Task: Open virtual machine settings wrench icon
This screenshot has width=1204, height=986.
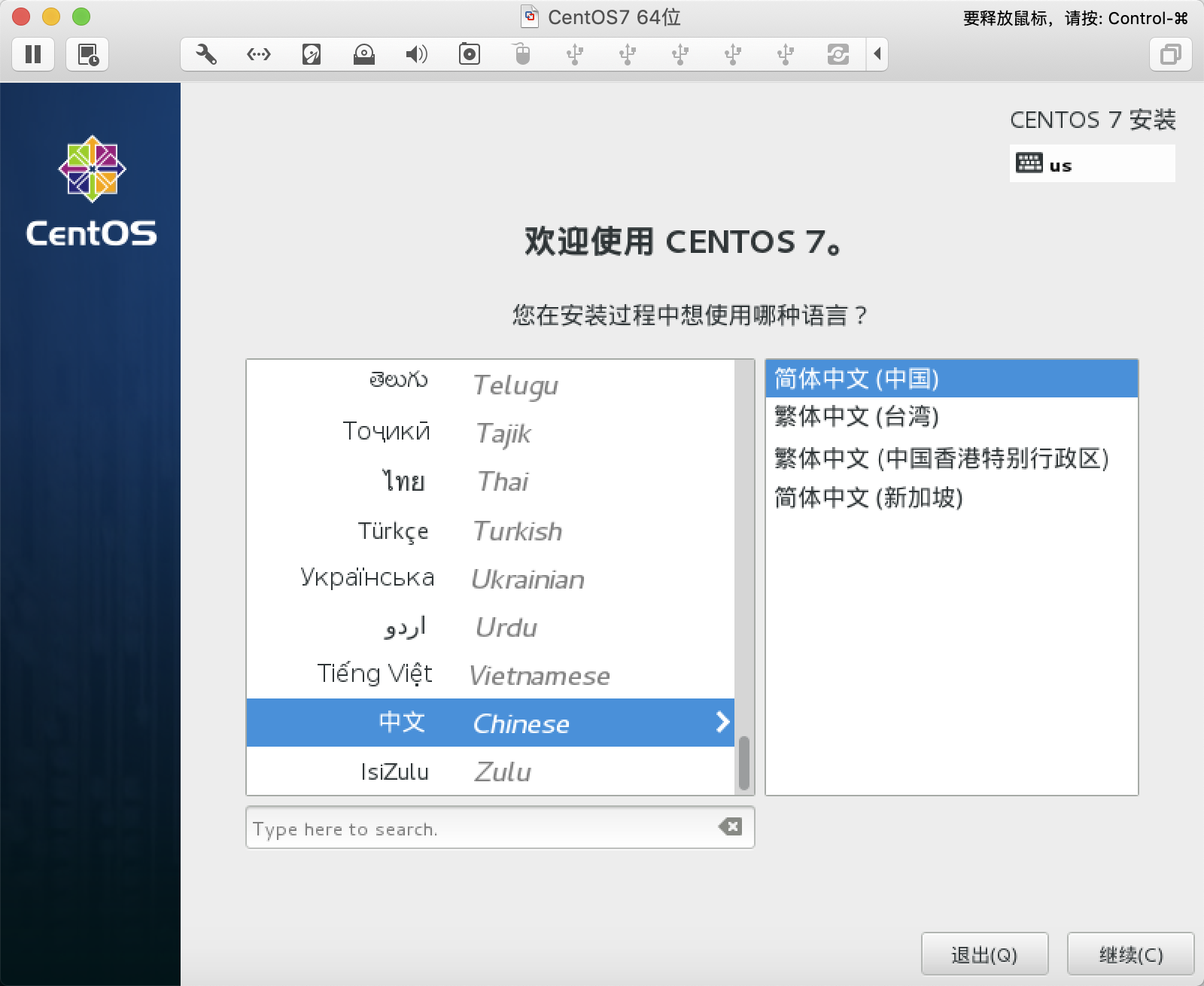Action: [206, 54]
